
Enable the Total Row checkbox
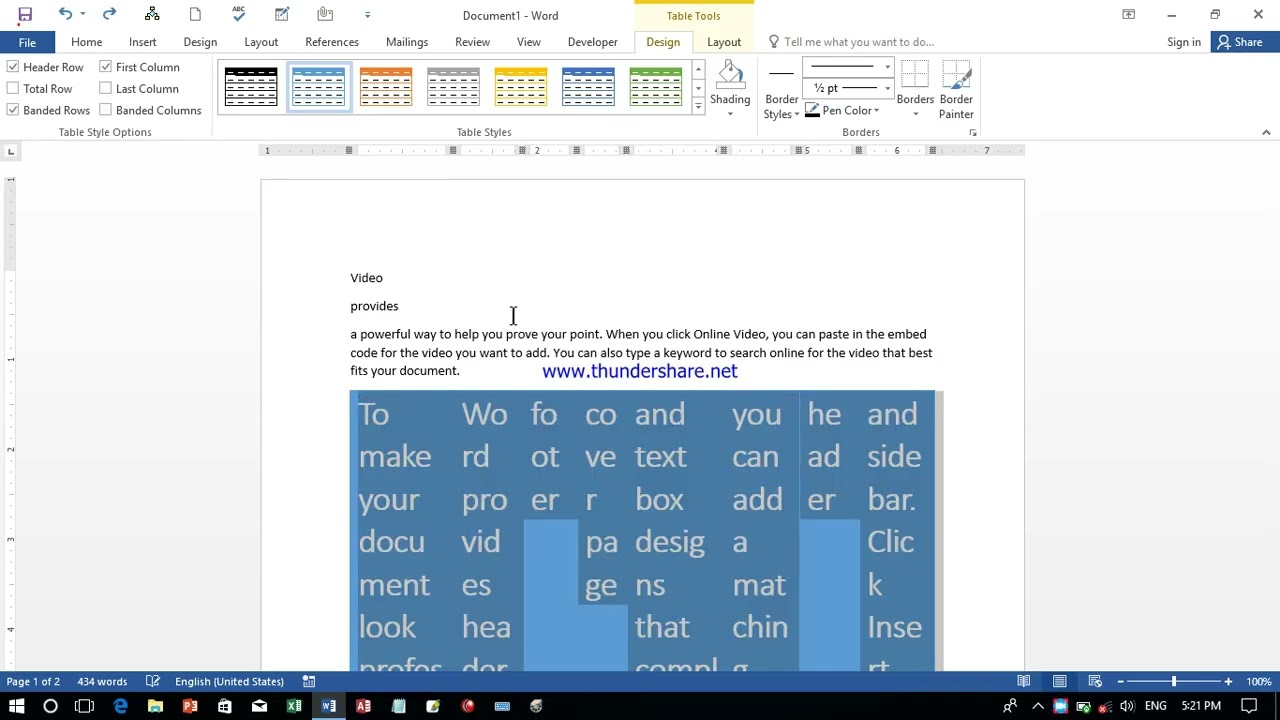40,89
